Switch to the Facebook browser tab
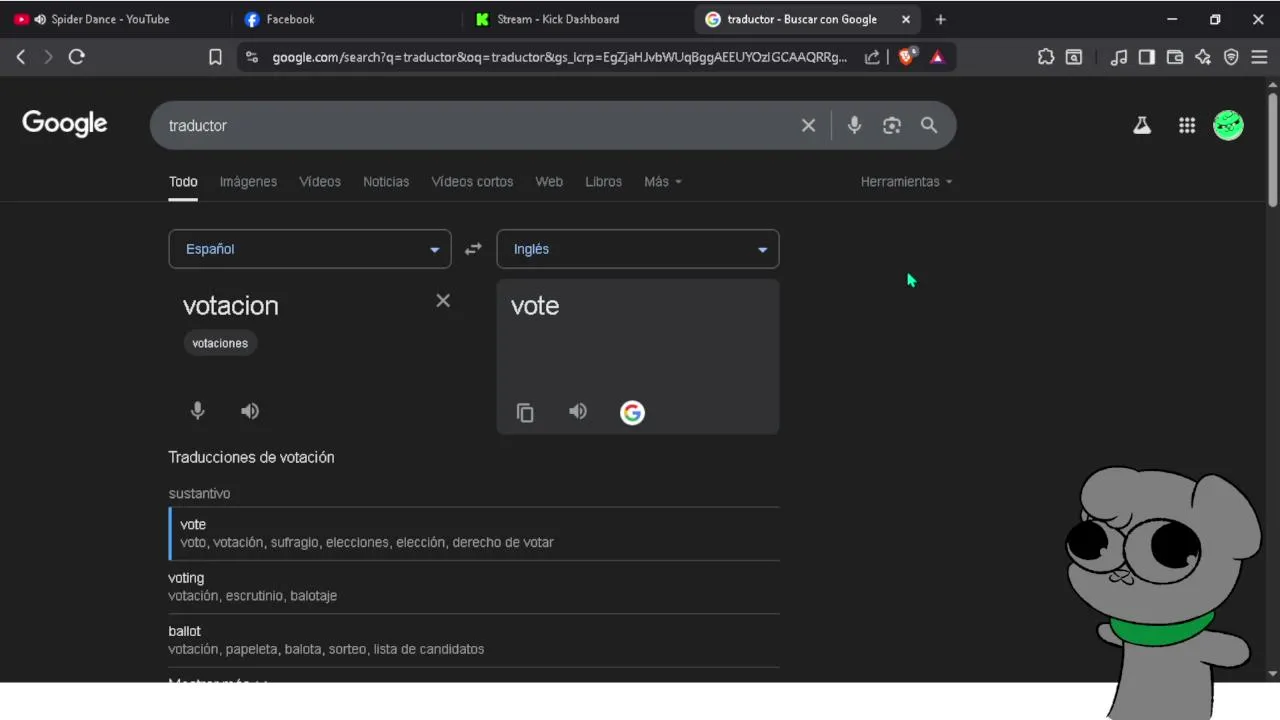1280x720 pixels. (x=345, y=19)
